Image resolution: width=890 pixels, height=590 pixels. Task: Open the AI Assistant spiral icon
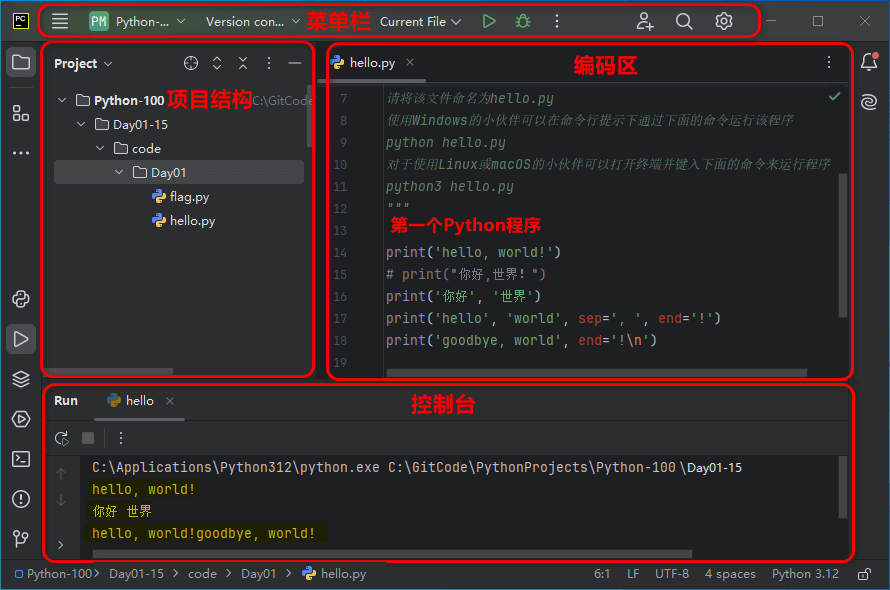[868, 101]
